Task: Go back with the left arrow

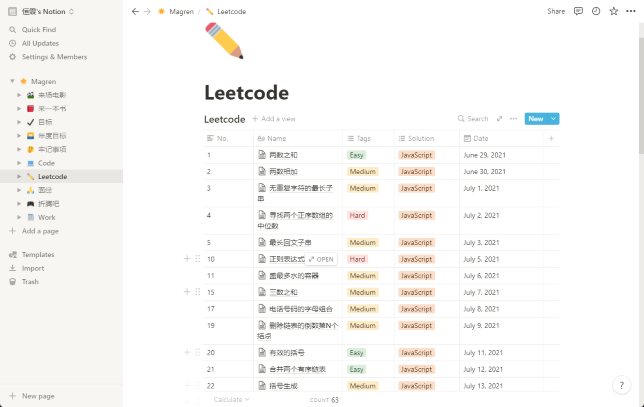Action: (x=135, y=11)
